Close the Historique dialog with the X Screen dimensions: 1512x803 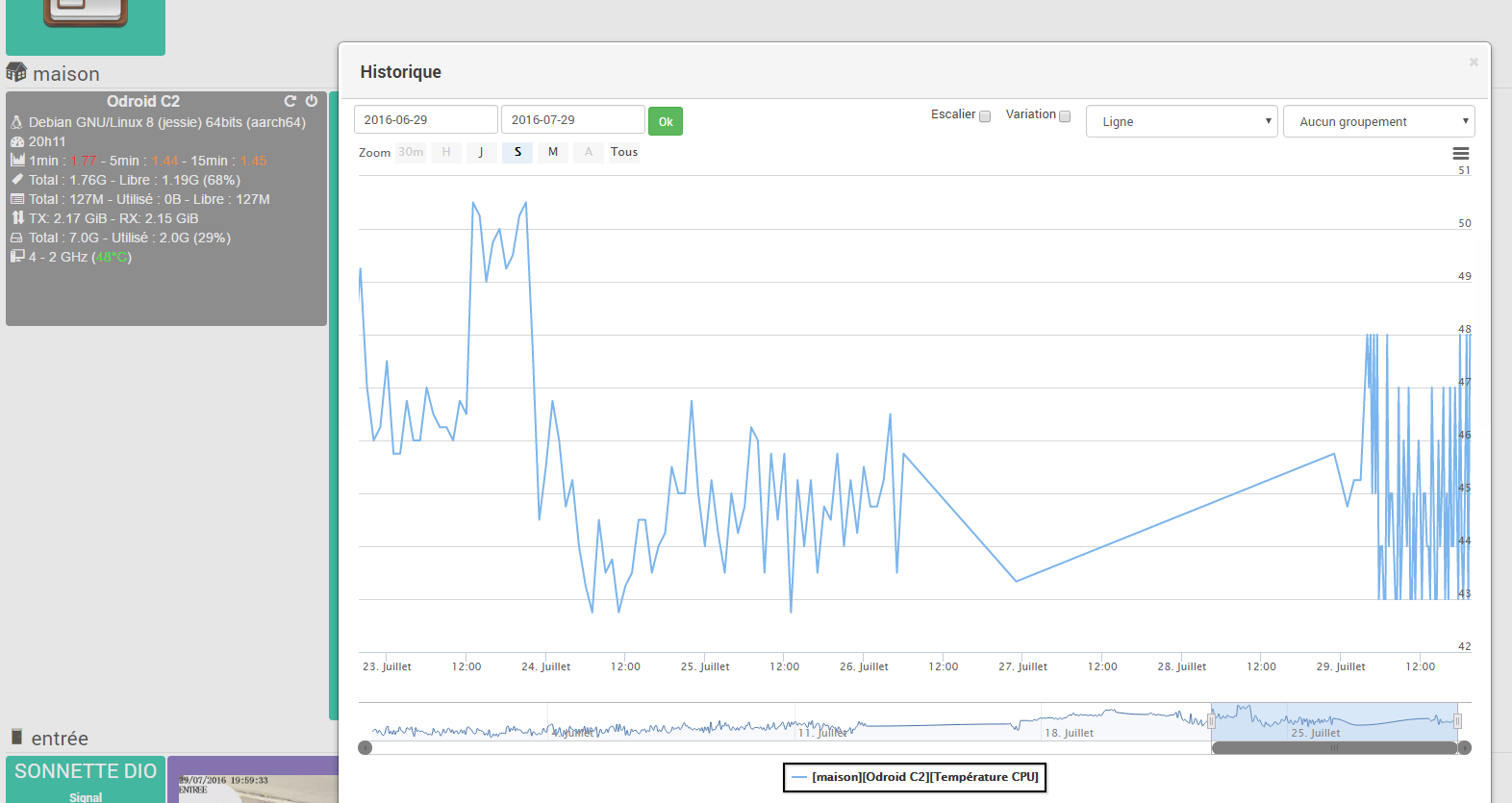click(1474, 62)
